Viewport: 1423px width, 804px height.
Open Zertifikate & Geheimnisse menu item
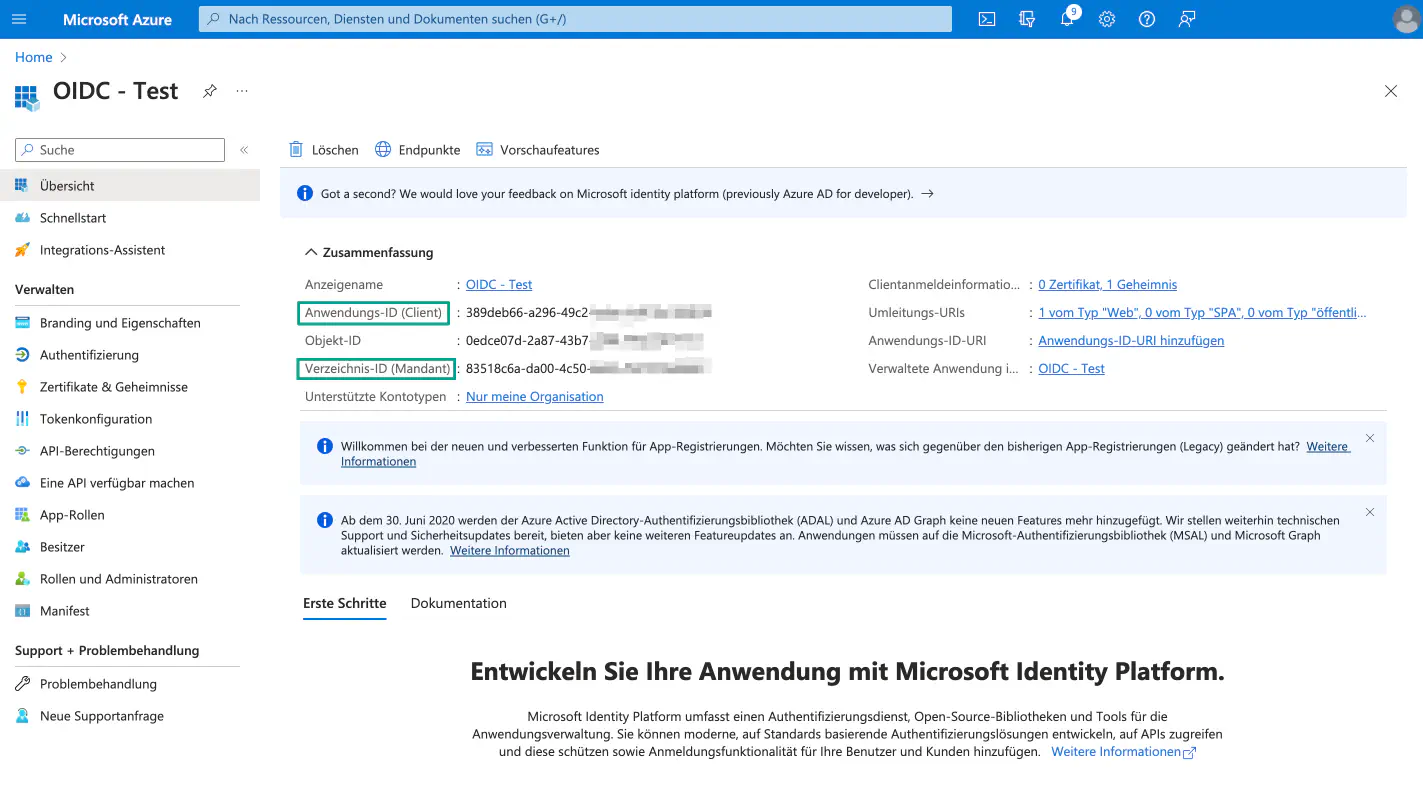pyautogui.click(x=113, y=387)
